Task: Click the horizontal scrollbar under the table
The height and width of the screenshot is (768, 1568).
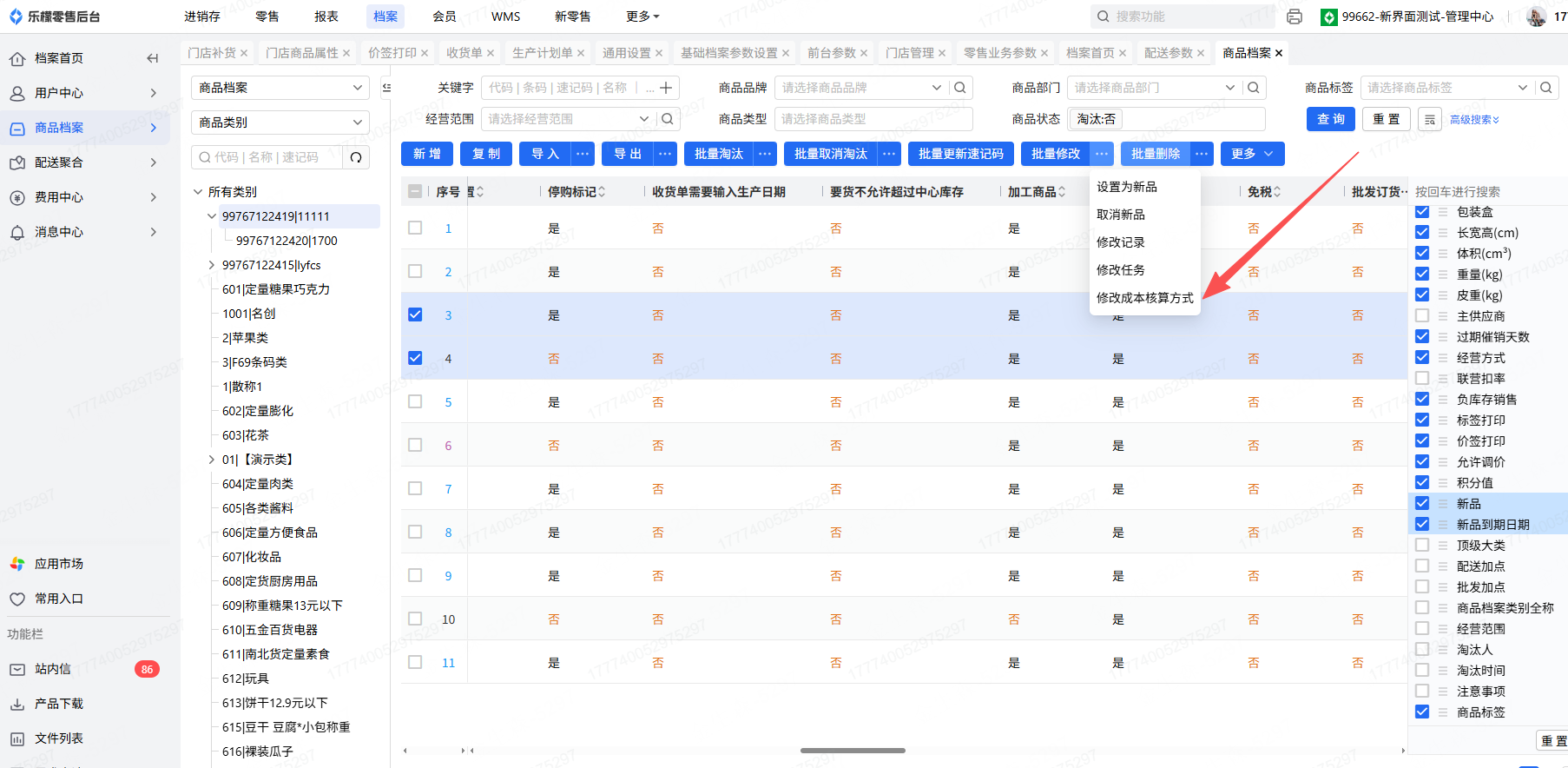Action: pyautogui.click(x=853, y=751)
